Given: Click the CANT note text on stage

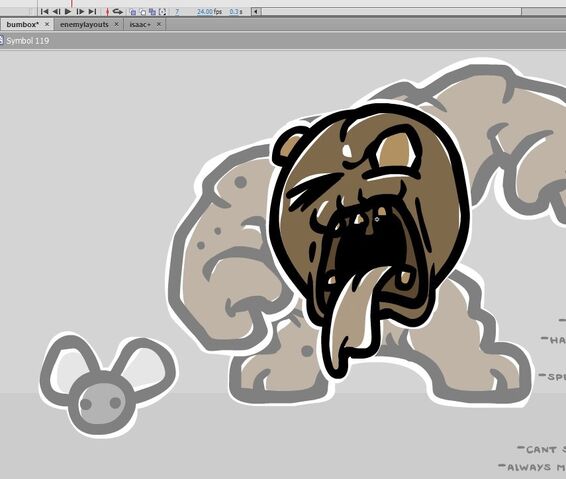Looking at the screenshot, I should point(541,450).
